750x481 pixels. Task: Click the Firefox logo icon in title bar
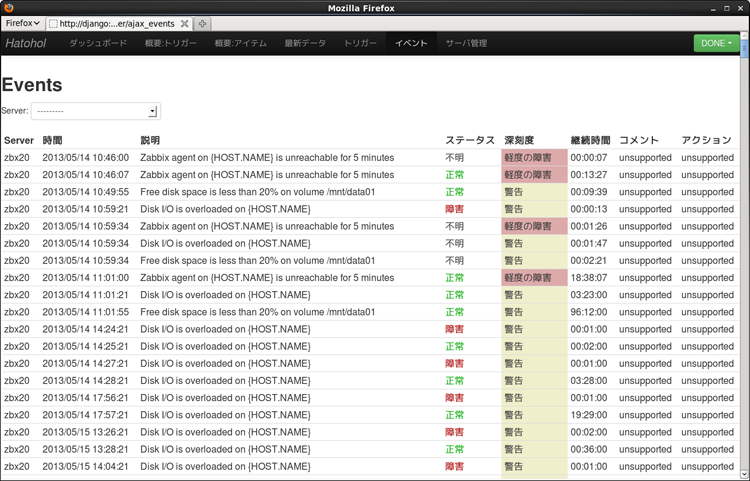(x=9, y=7)
